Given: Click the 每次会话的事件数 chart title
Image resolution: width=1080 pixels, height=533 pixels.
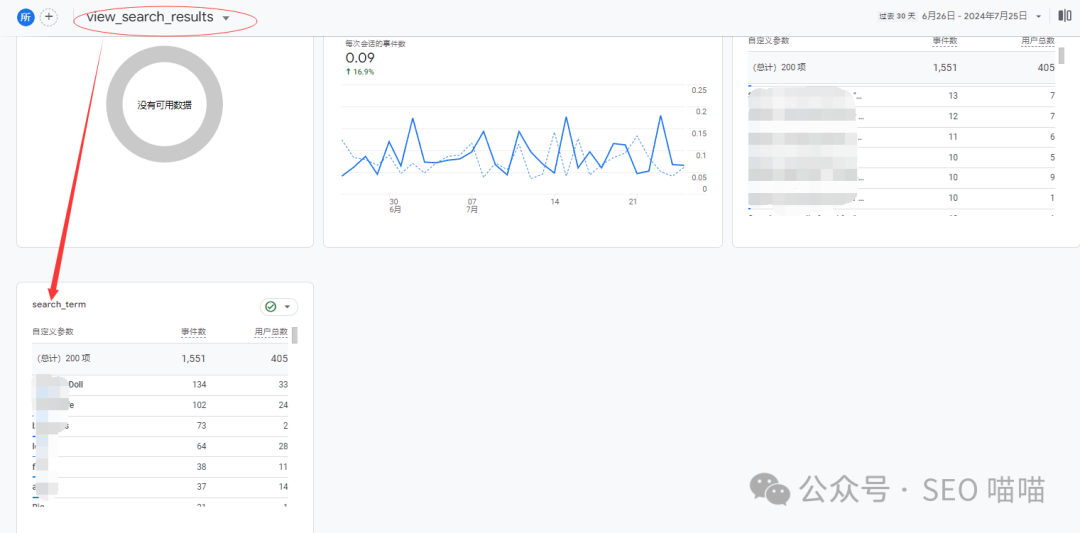Looking at the screenshot, I should tap(375, 43).
